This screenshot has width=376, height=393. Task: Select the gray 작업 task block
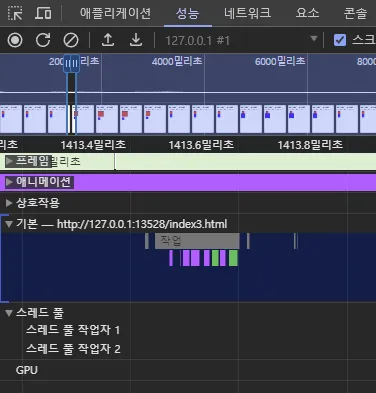pyautogui.click(x=197, y=241)
